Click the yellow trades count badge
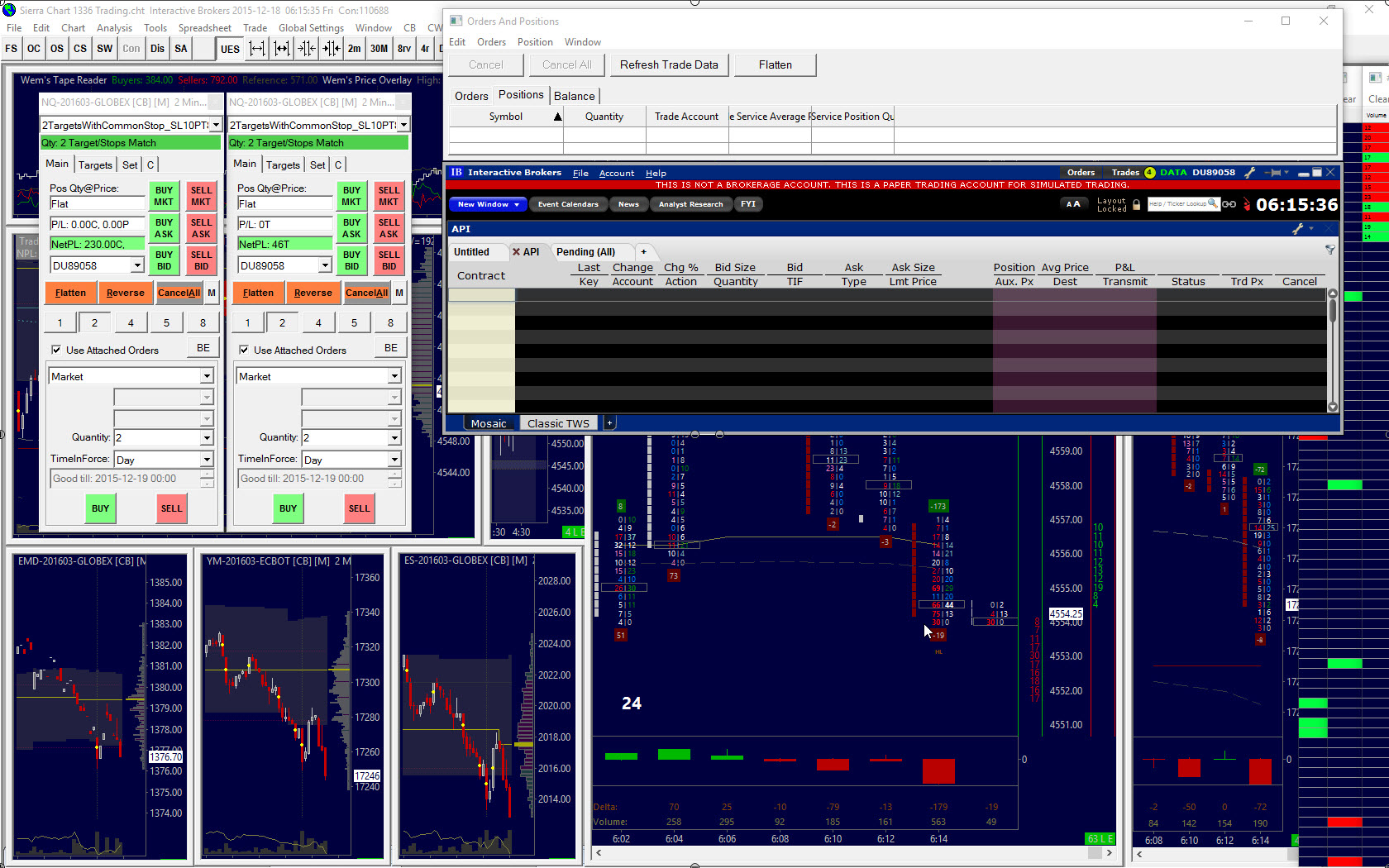The image size is (1389, 868). pos(1149,173)
